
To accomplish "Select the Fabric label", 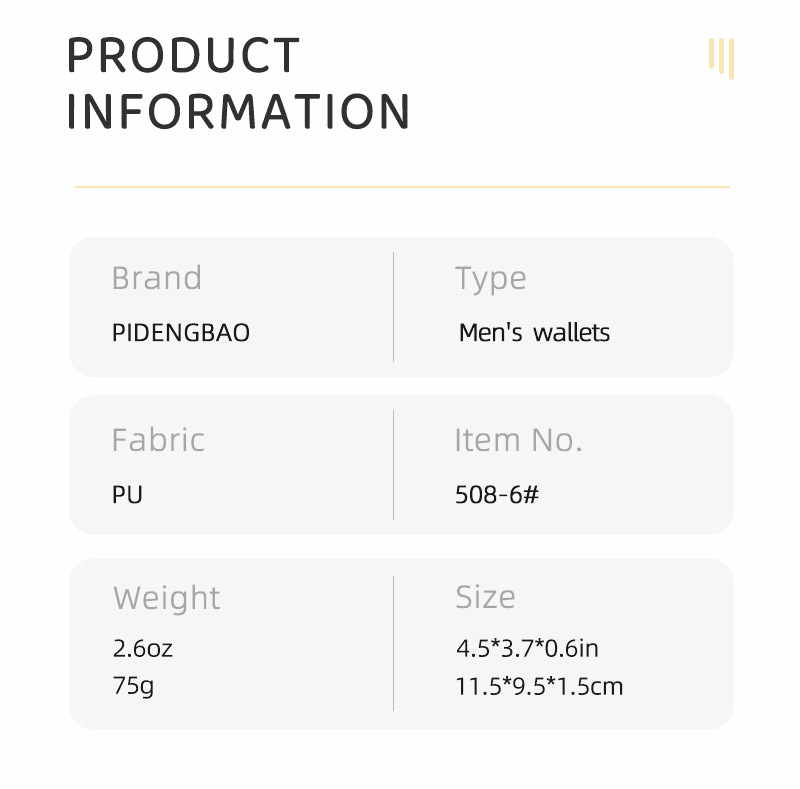I will click(158, 440).
